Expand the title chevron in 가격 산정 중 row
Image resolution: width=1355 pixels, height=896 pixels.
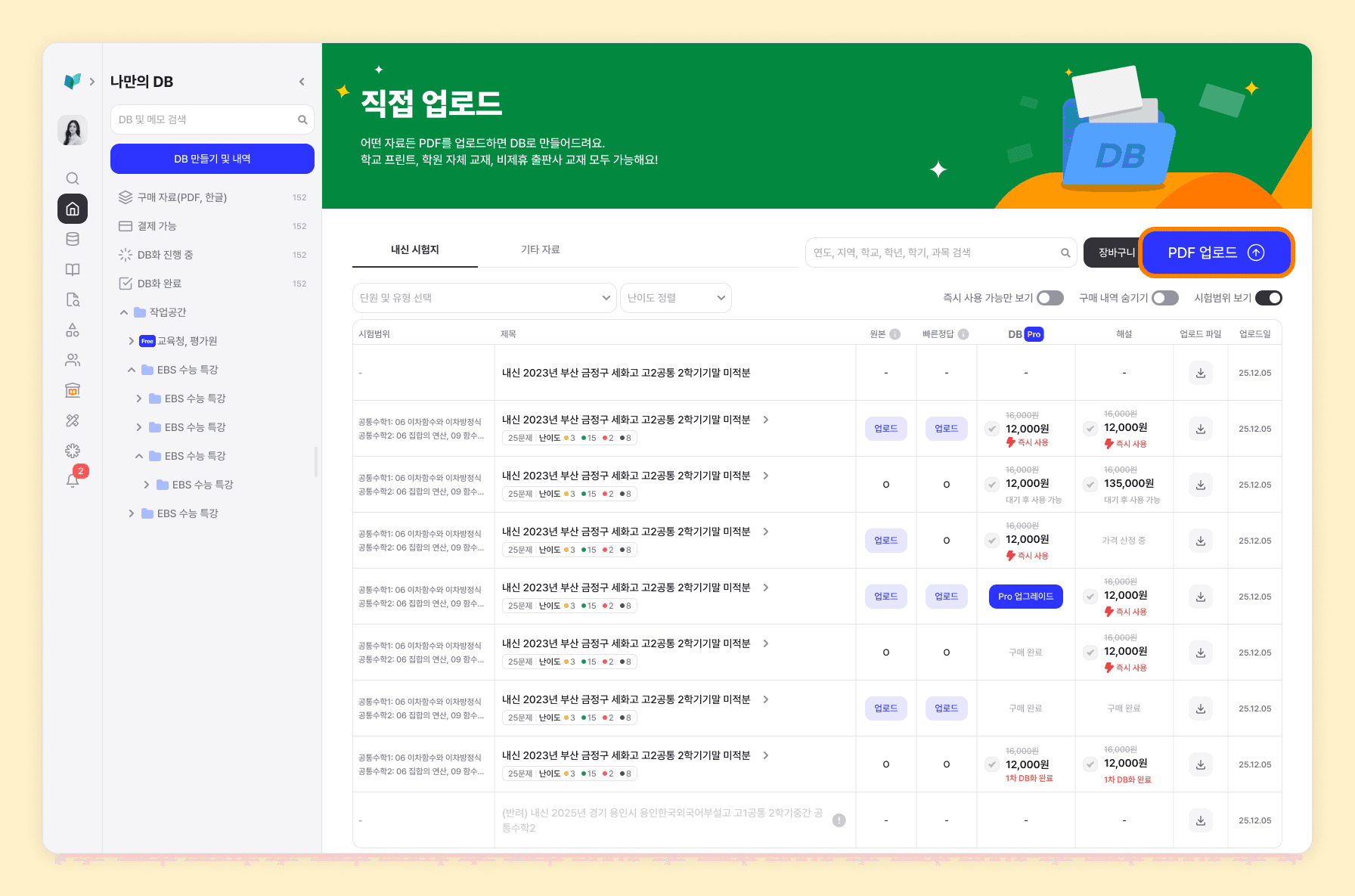(766, 532)
